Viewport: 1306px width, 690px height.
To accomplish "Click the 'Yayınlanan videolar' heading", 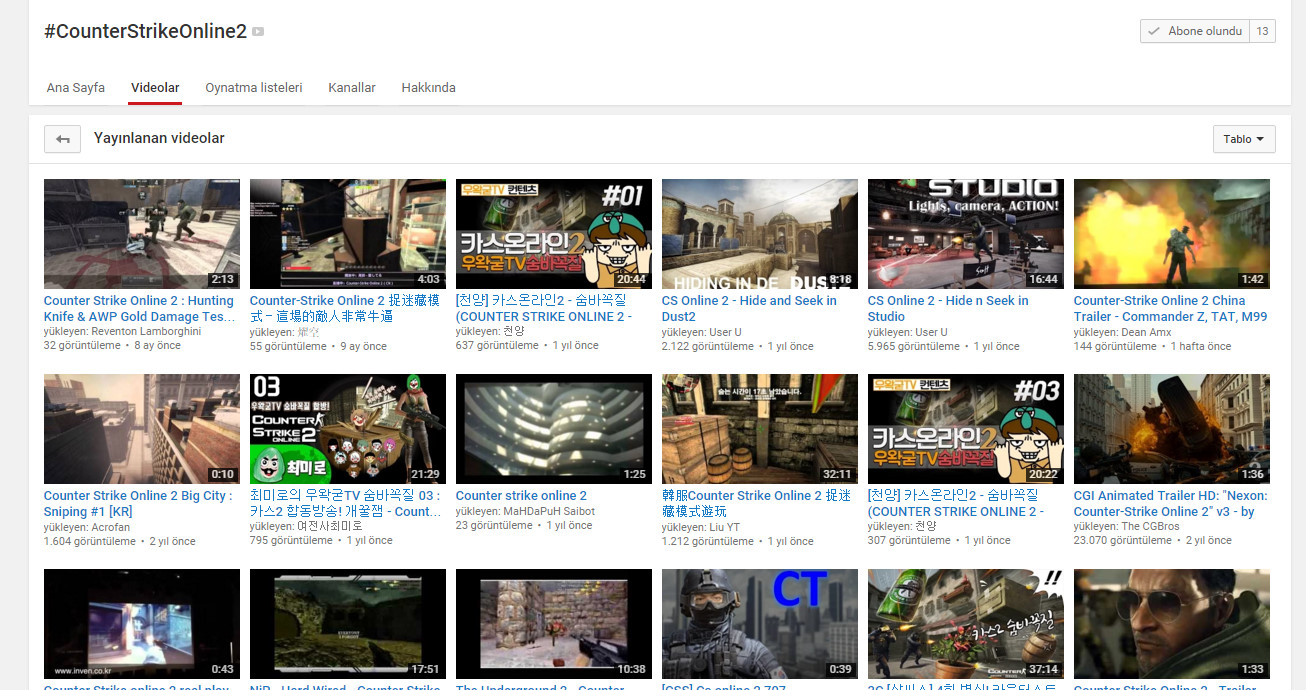I will click(x=159, y=138).
